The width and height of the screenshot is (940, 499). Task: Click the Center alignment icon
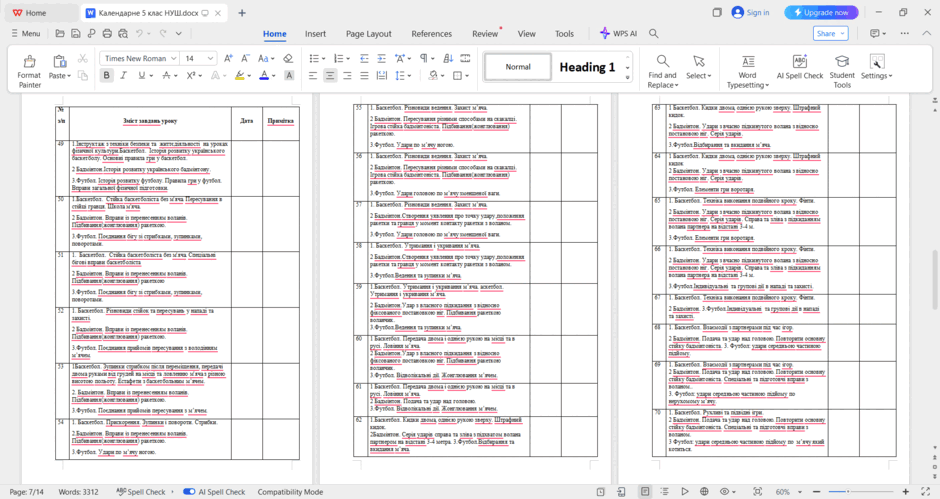[330, 76]
